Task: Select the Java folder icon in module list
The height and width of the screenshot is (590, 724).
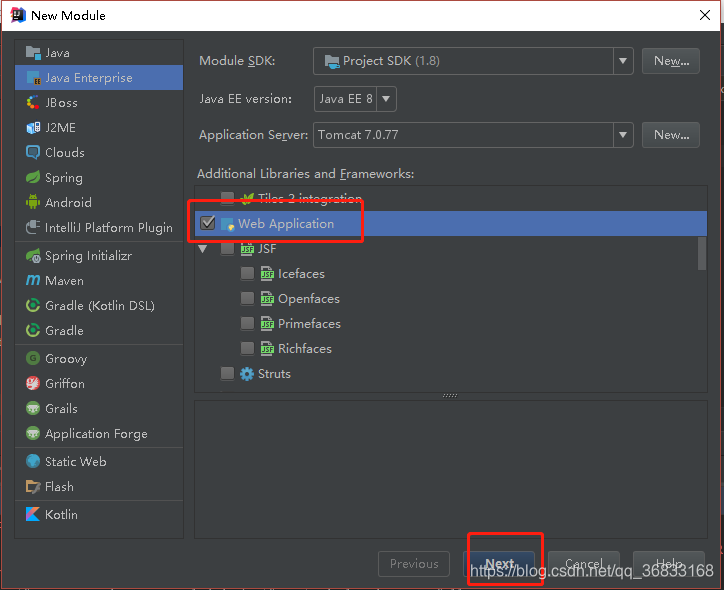Action: (x=33, y=53)
